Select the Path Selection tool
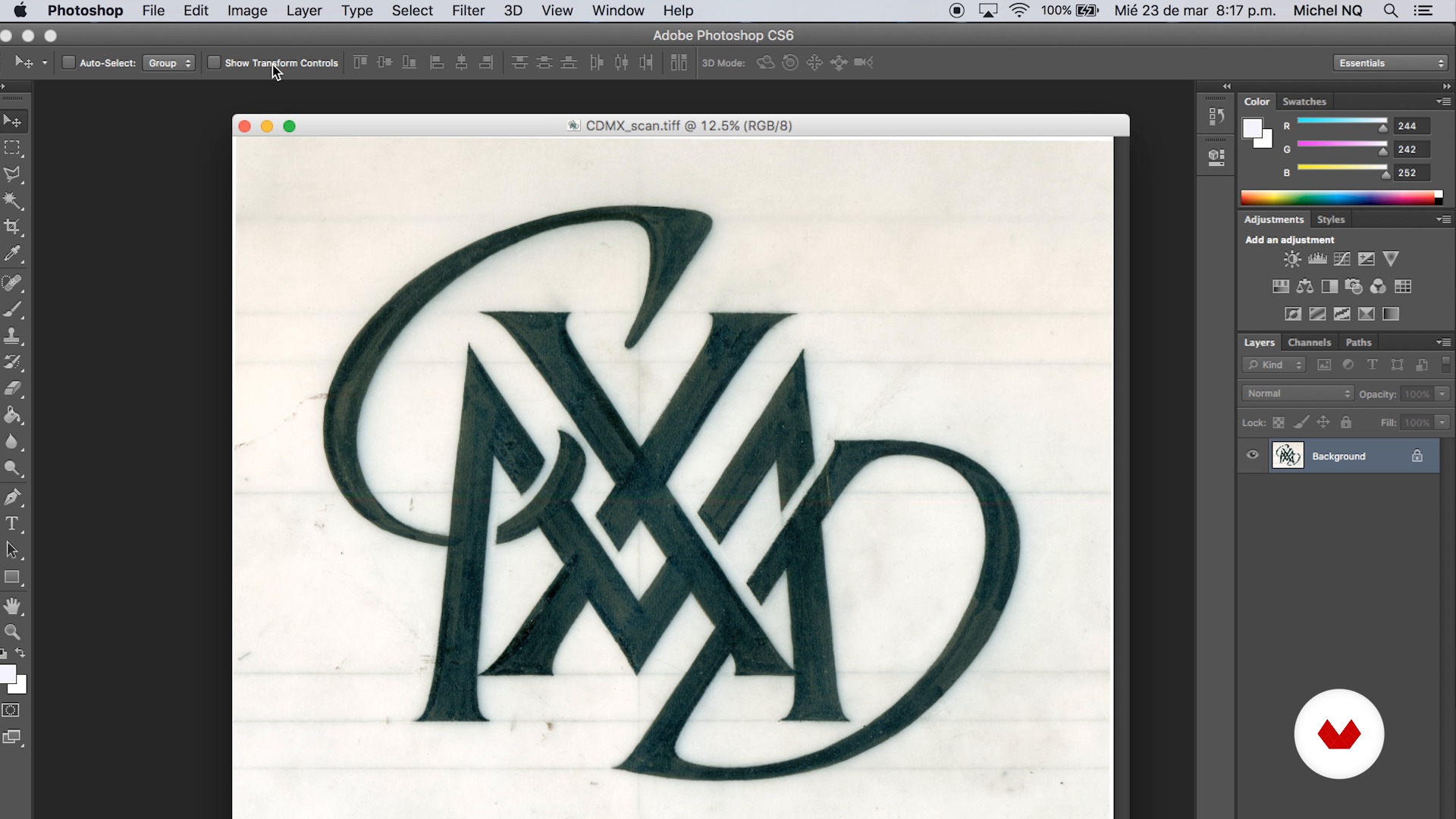The width and height of the screenshot is (1456, 819). (12, 551)
